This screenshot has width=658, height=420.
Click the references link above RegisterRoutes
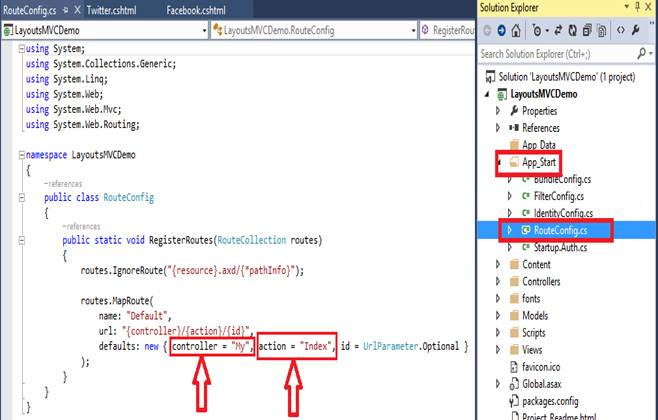(x=81, y=227)
